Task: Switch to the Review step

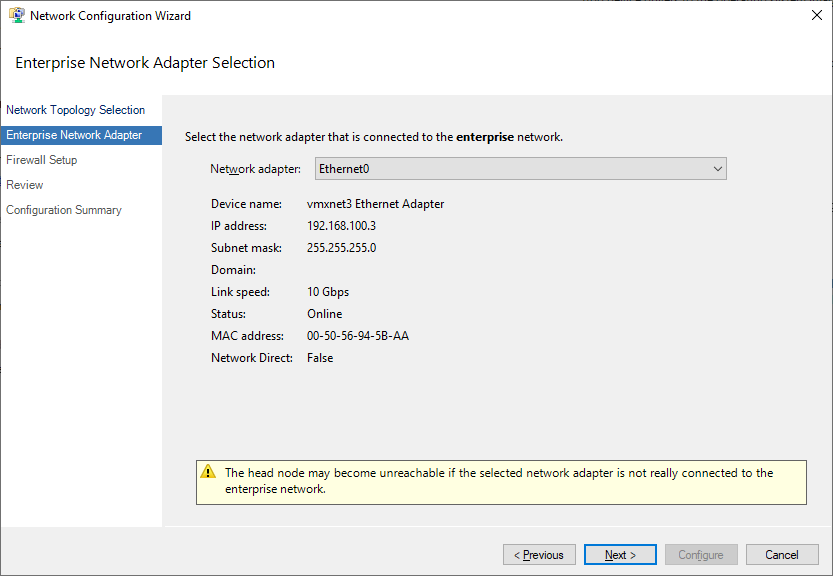Action: click(24, 184)
